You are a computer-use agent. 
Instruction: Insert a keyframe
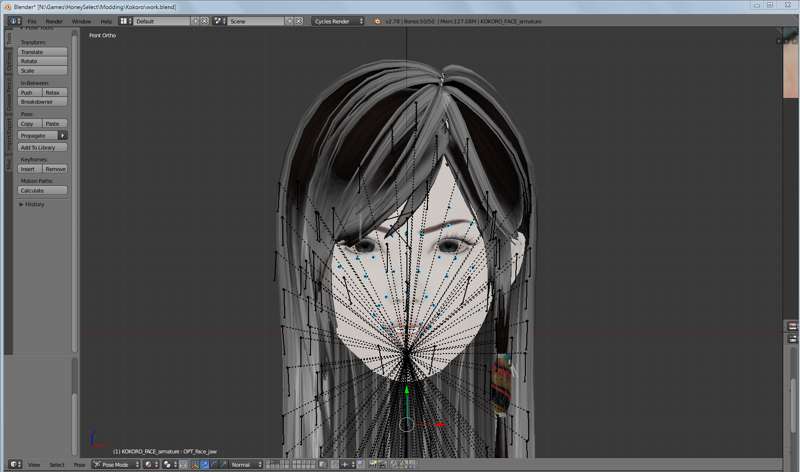pos(30,169)
